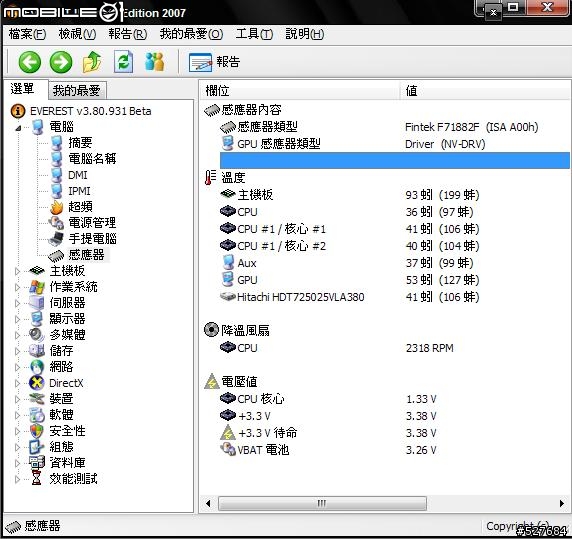The height and width of the screenshot is (539, 572).
Task: Click the green Back arrow toolbar icon
Action: pos(30,62)
